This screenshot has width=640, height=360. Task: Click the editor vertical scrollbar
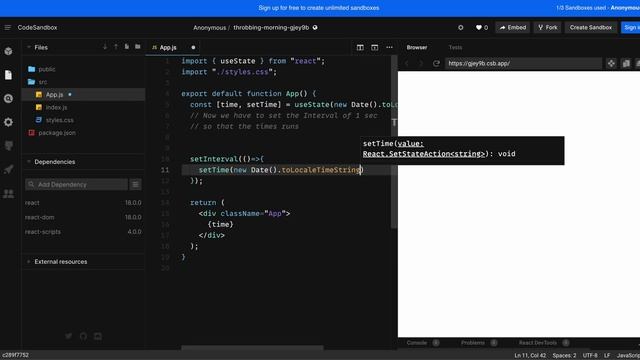[394, 142]
